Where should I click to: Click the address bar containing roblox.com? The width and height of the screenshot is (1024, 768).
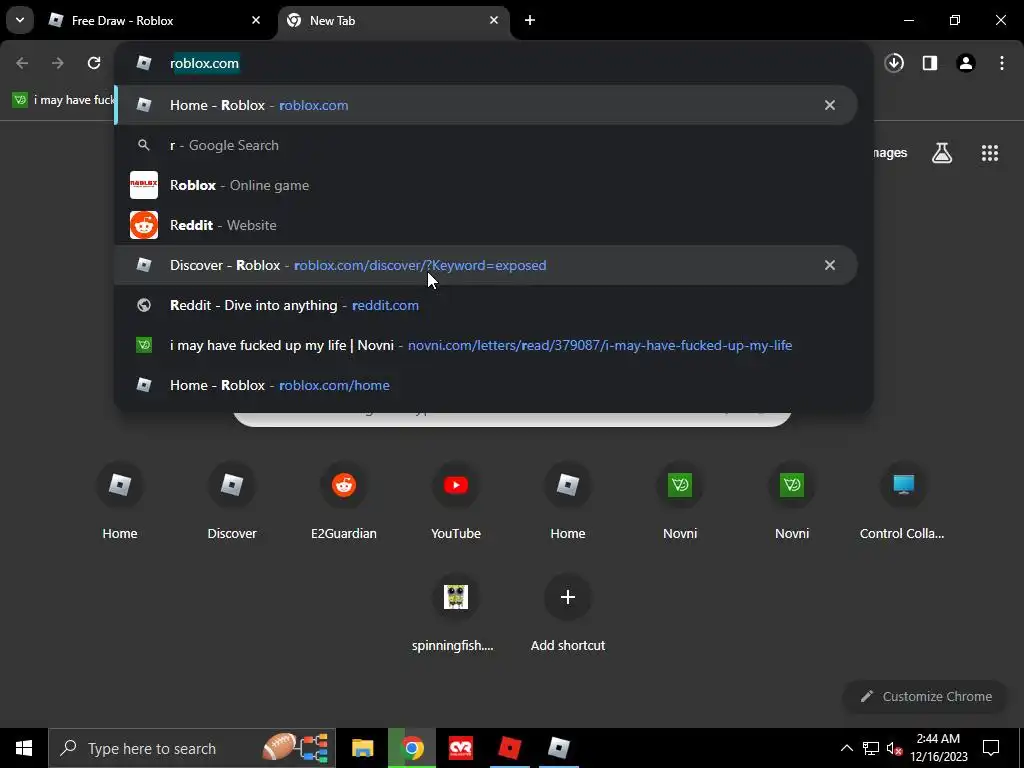pyautogui.click(x=493, y=63)
